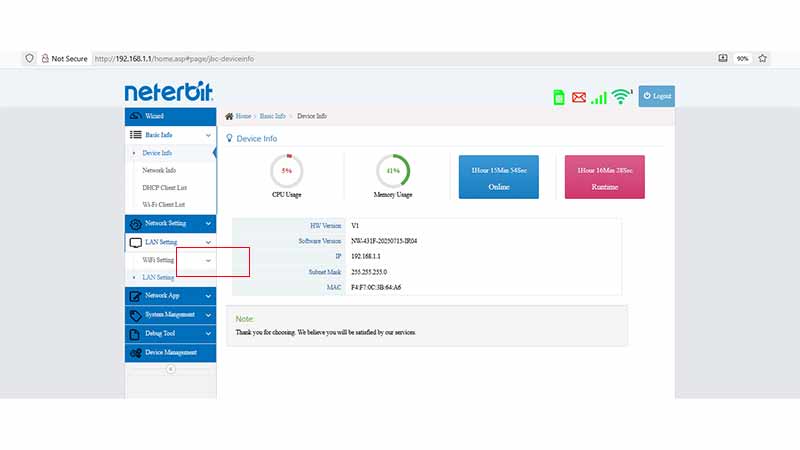Click the Not Secure lock icon

[x=45, y=58]
